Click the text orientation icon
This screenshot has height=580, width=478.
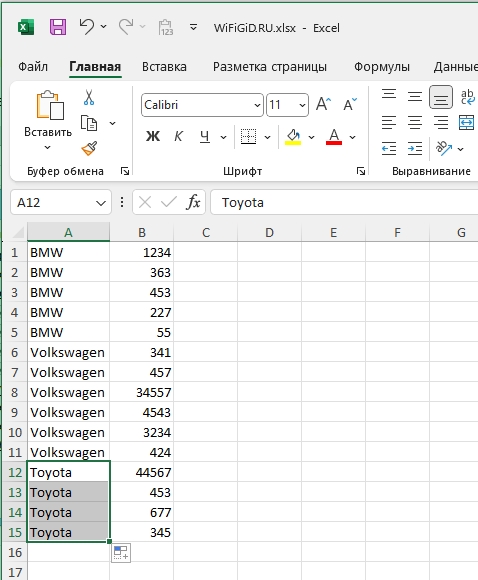[444, 148]
